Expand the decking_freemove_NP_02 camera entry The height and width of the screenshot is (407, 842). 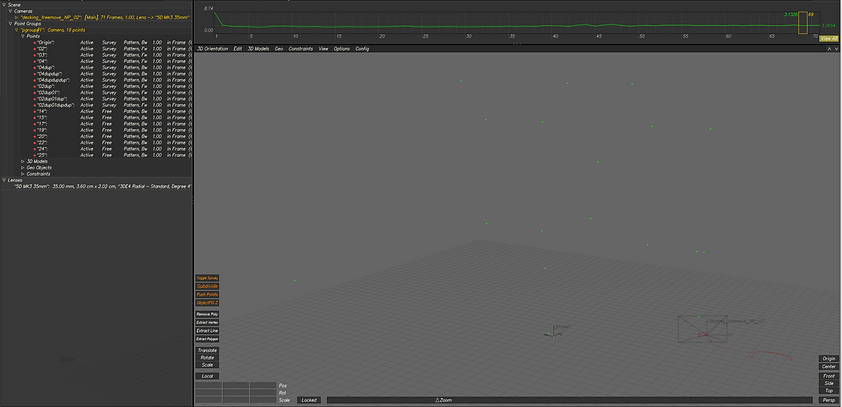click(x=17, y=17)
